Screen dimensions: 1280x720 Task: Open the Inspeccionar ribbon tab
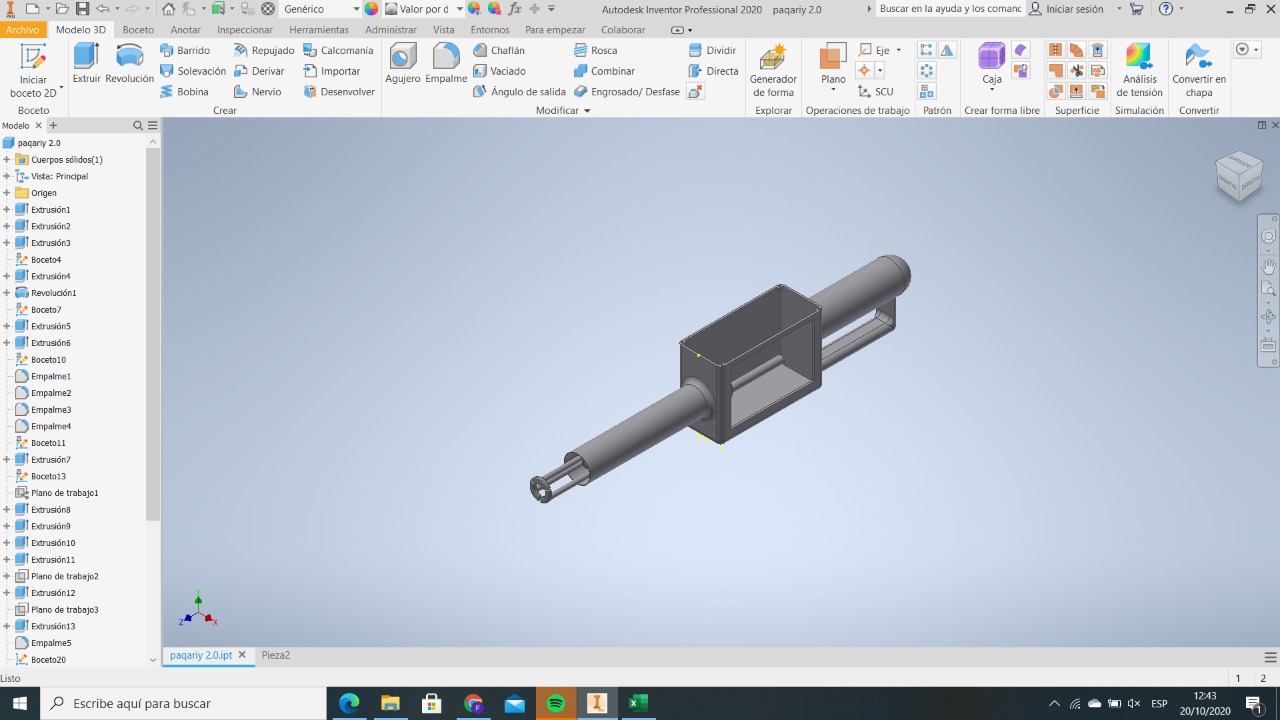coord(245,30)
